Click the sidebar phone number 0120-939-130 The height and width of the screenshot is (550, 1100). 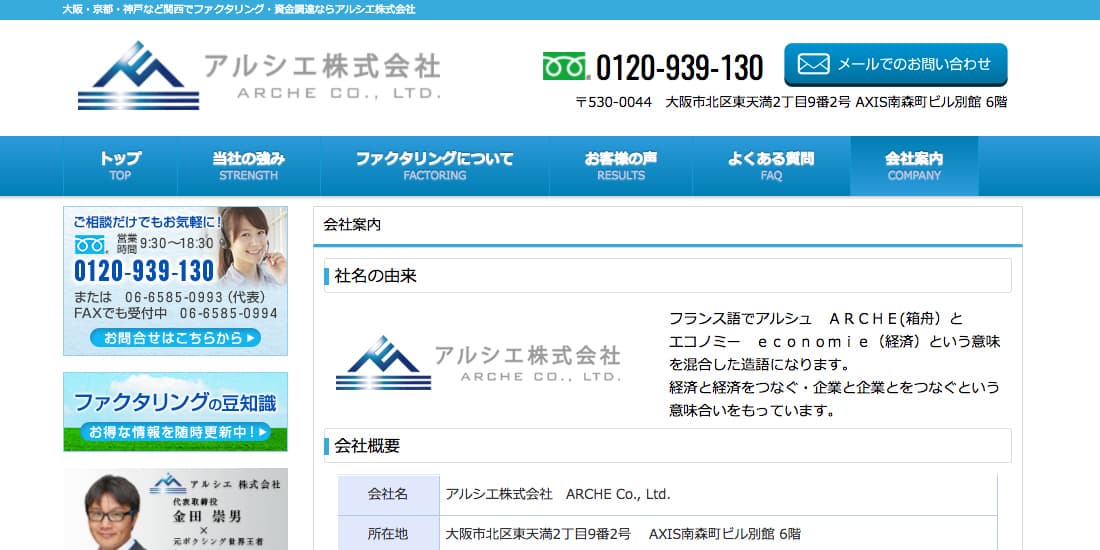point(145,271)
